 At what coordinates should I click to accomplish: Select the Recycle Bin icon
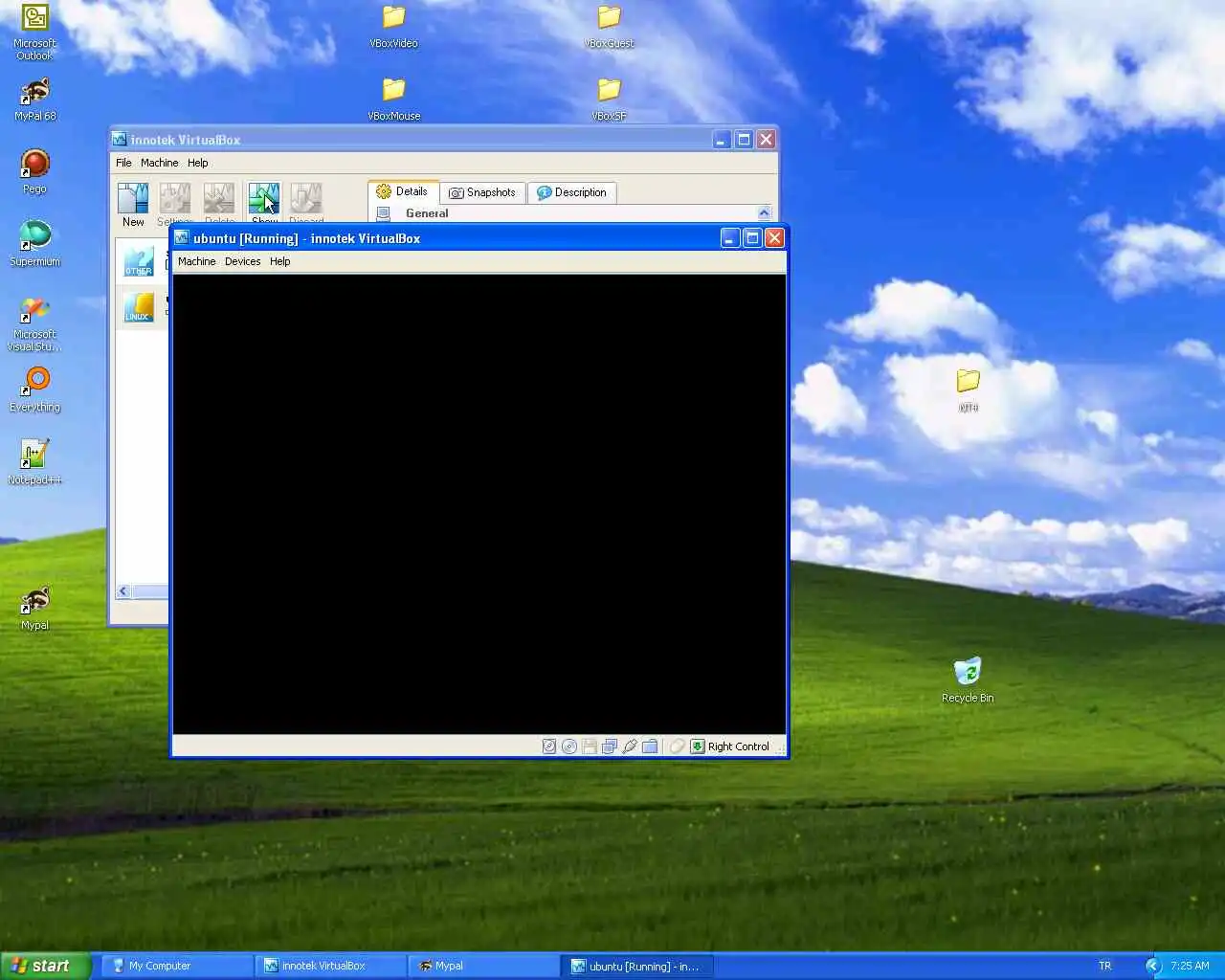coord(968,680)
